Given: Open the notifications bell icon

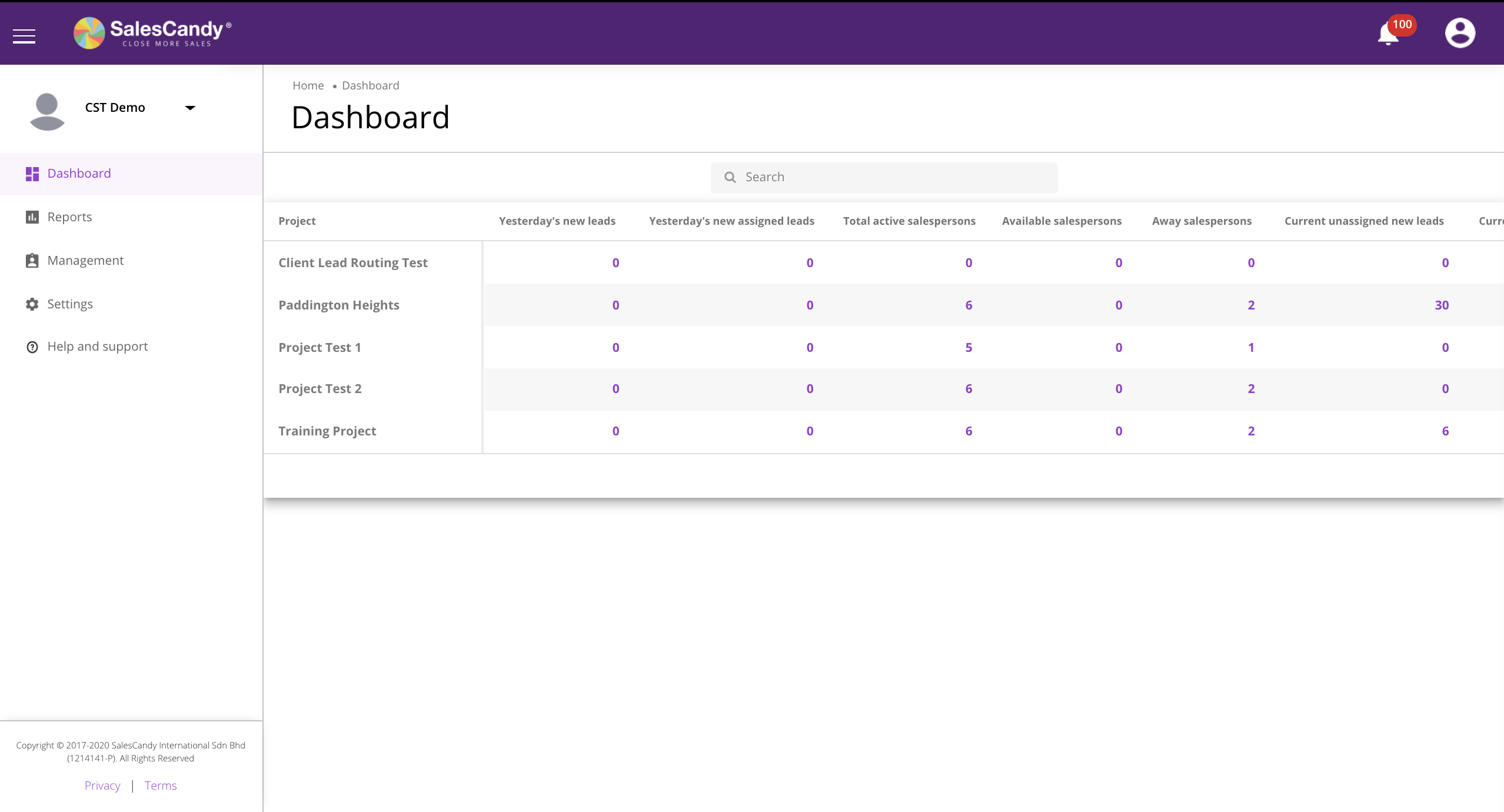Looking at the screenshot, I should (x=1388, y=34).
